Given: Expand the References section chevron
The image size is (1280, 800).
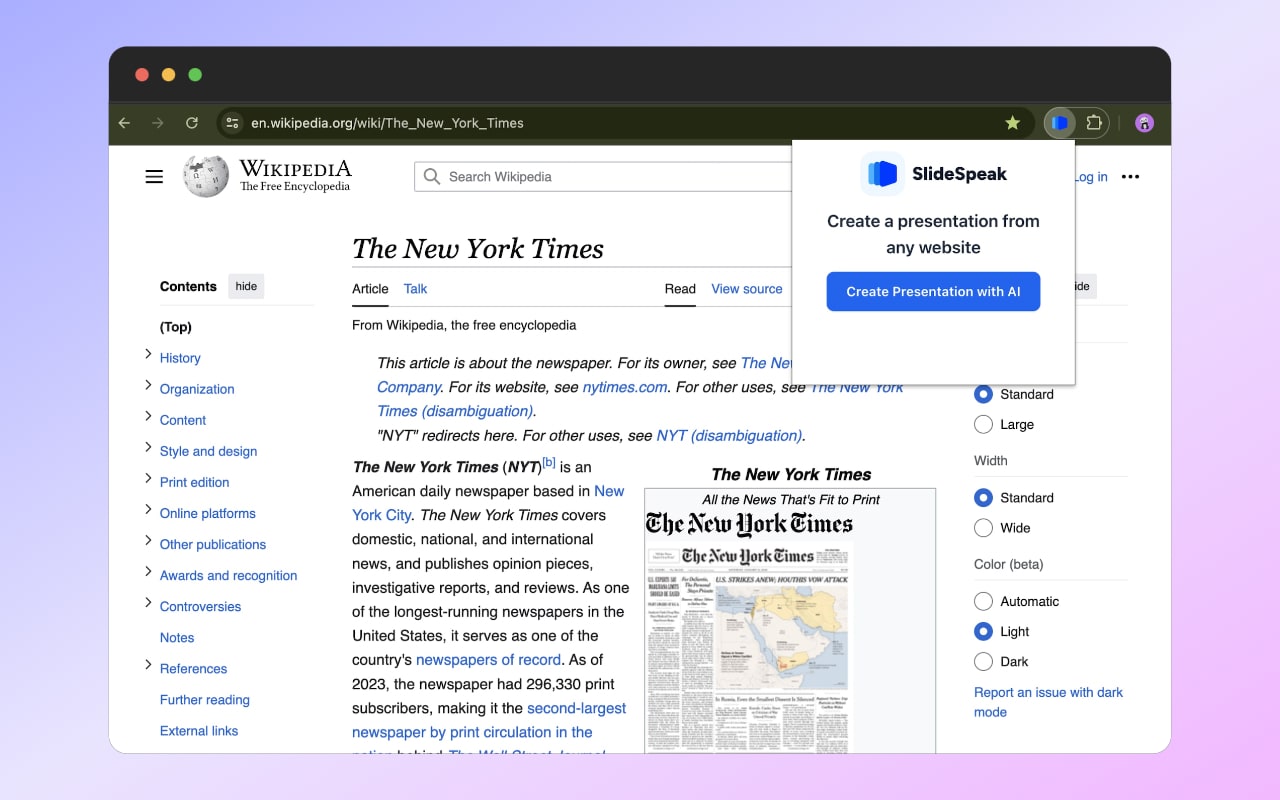Looking at the screenshot, I should click(148, 664).
